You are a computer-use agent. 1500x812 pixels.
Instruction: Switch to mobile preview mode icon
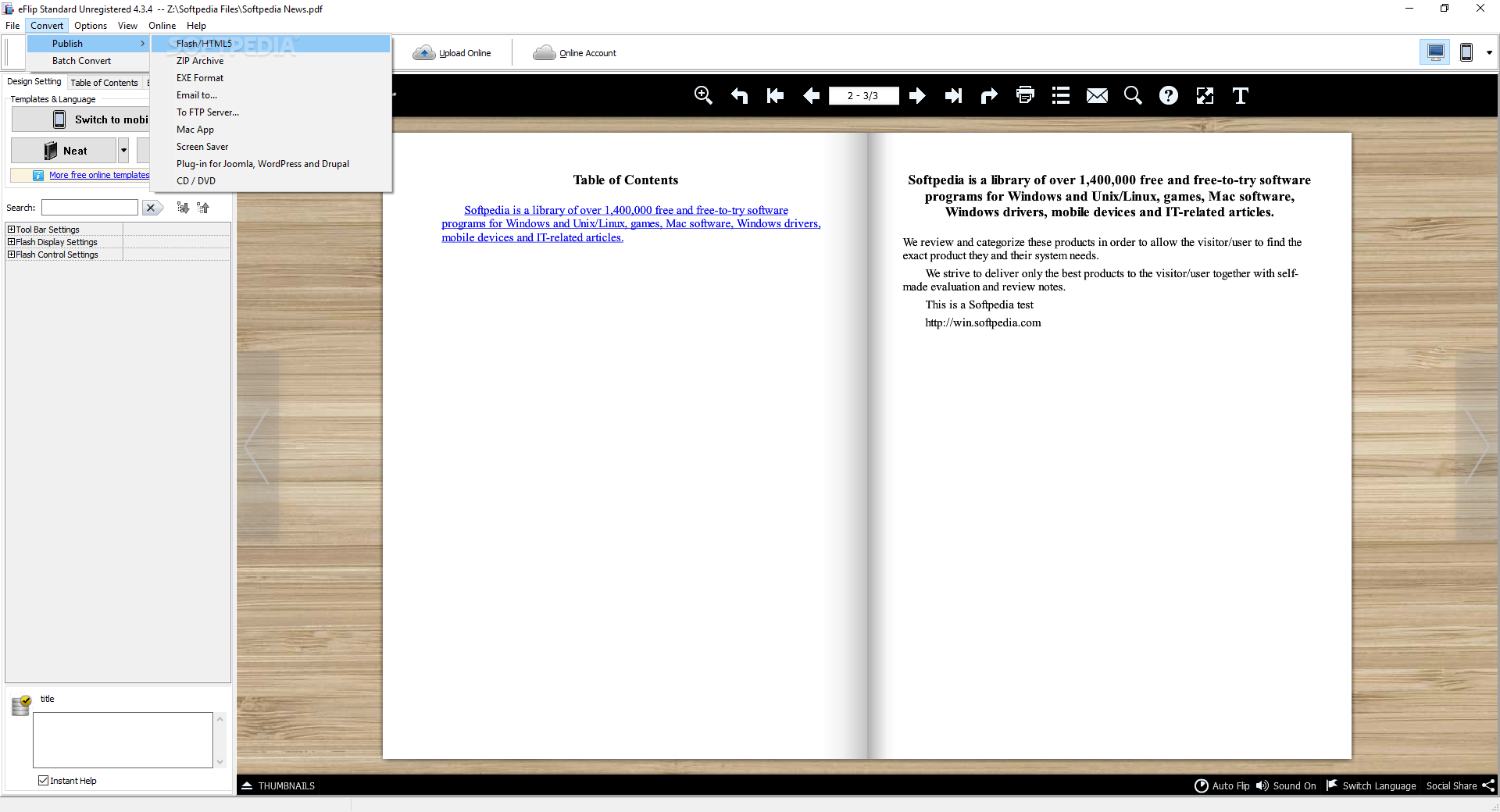tap(1466, 52)
